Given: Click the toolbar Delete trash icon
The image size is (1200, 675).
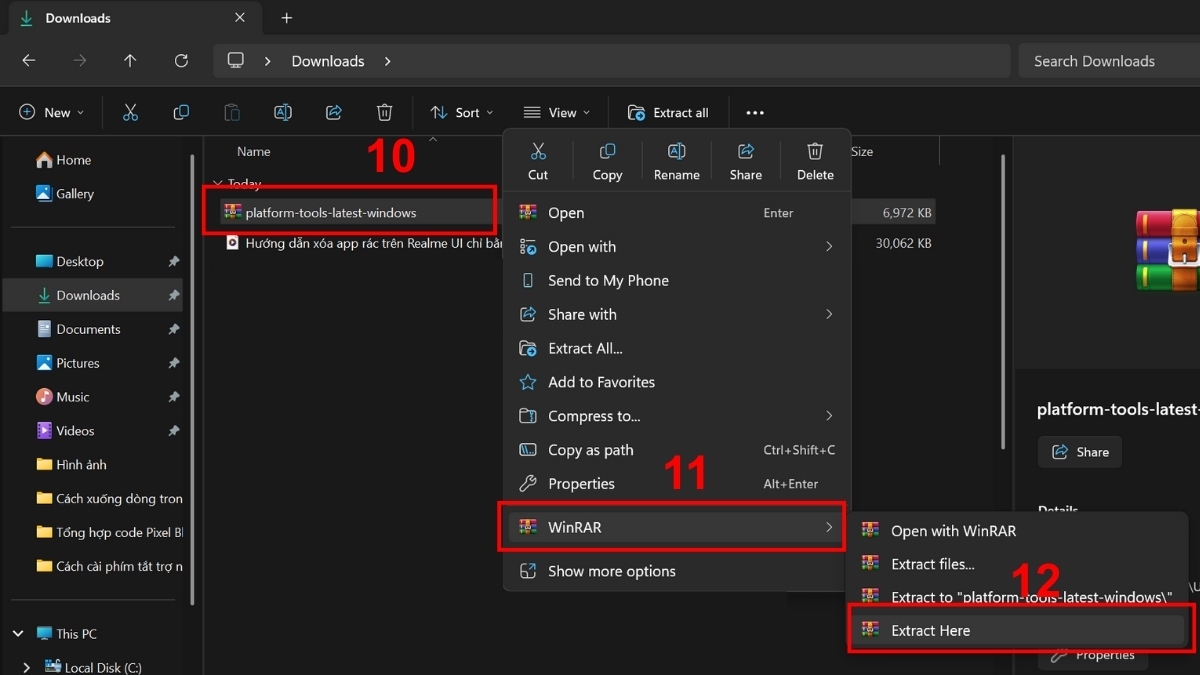Looking at the screenshot, I should click(x=385, y=113).
